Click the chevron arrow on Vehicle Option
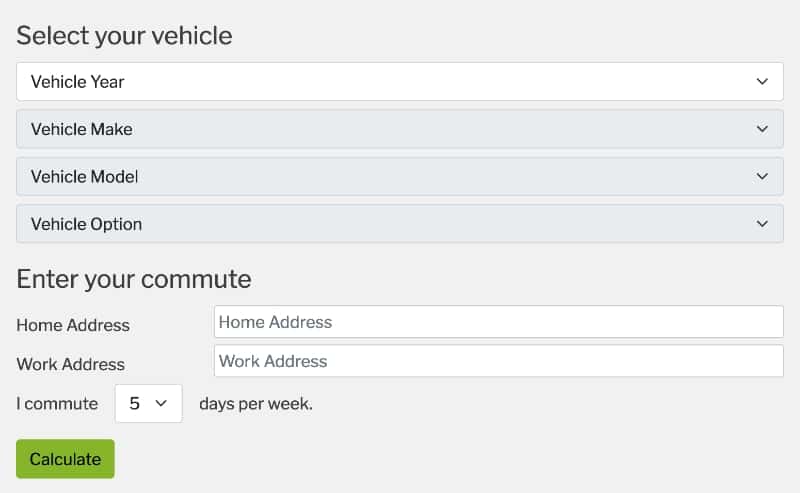 [762, 224]
